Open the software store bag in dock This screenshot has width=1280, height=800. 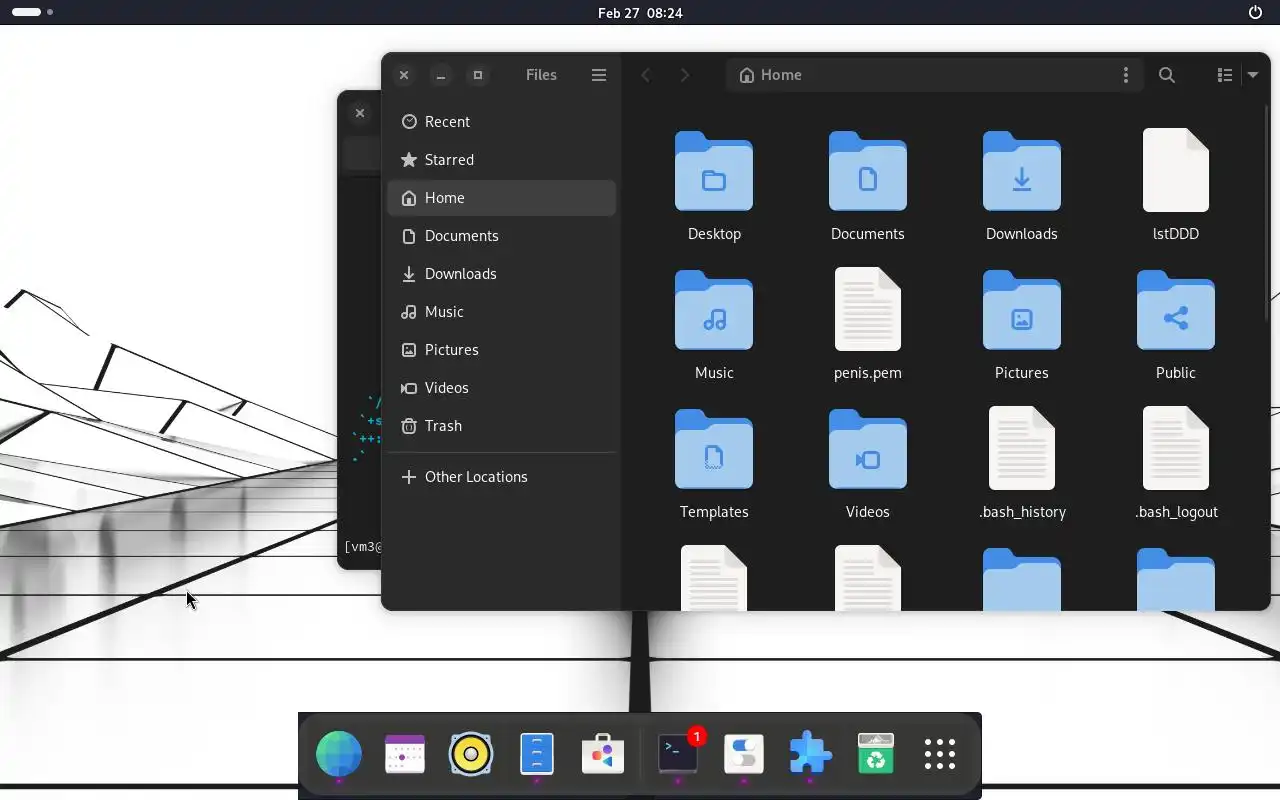[603, 754]
